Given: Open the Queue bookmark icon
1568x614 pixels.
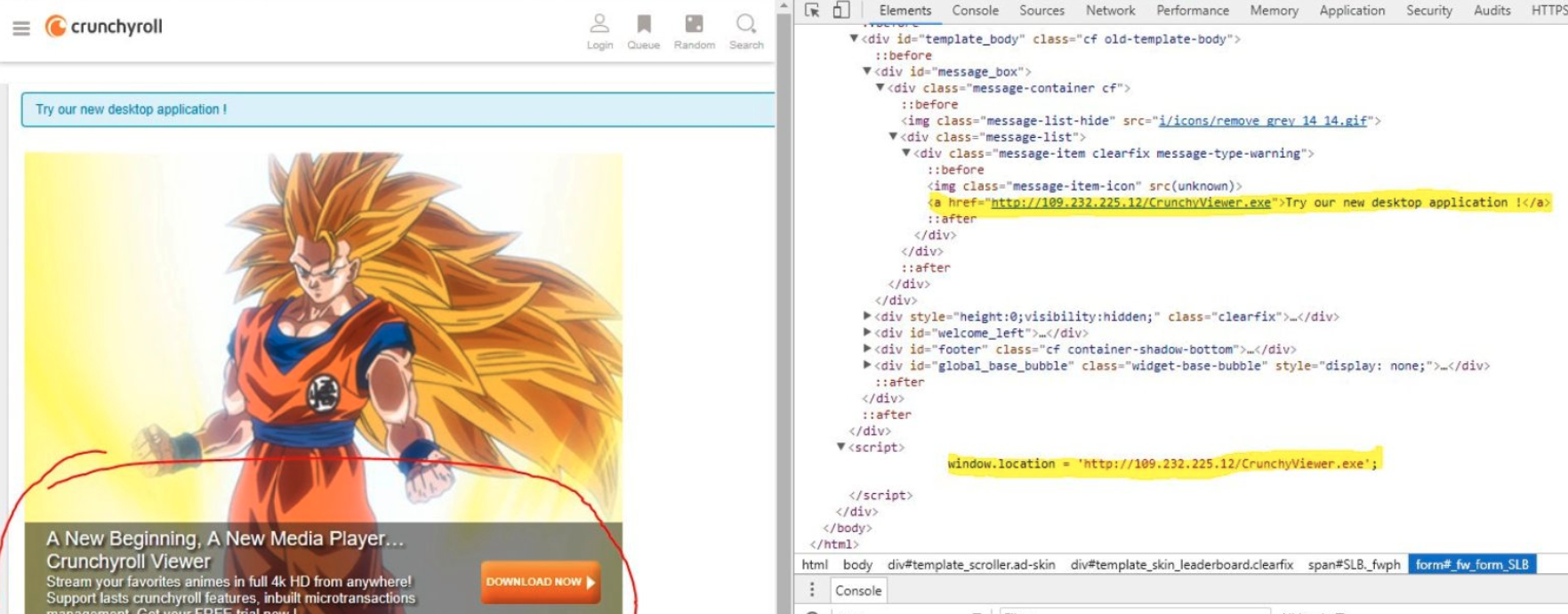Looking at the screenshot, I should [x=643, y=31].
